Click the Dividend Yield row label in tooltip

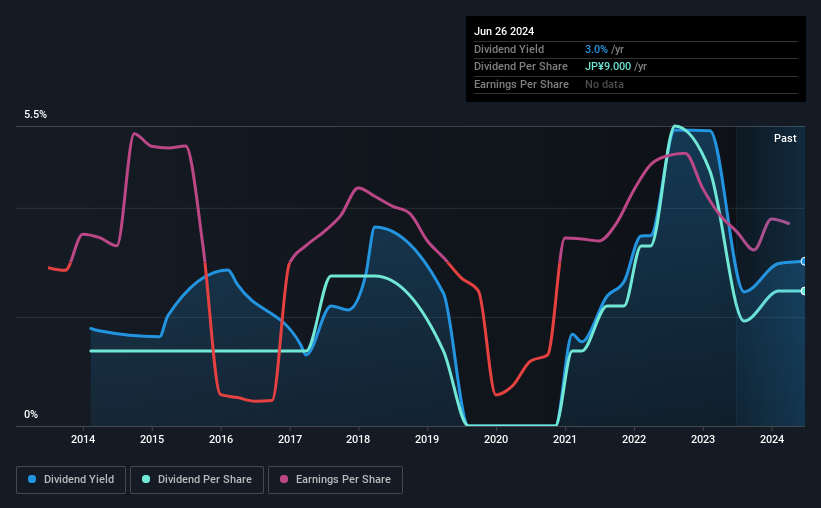[509, 49]
